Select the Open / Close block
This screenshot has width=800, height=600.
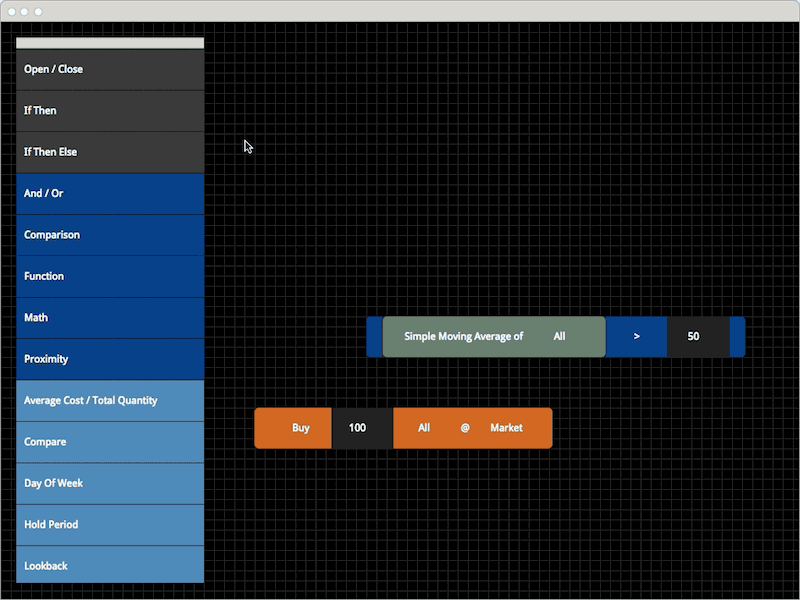click(x=110, y=69)
